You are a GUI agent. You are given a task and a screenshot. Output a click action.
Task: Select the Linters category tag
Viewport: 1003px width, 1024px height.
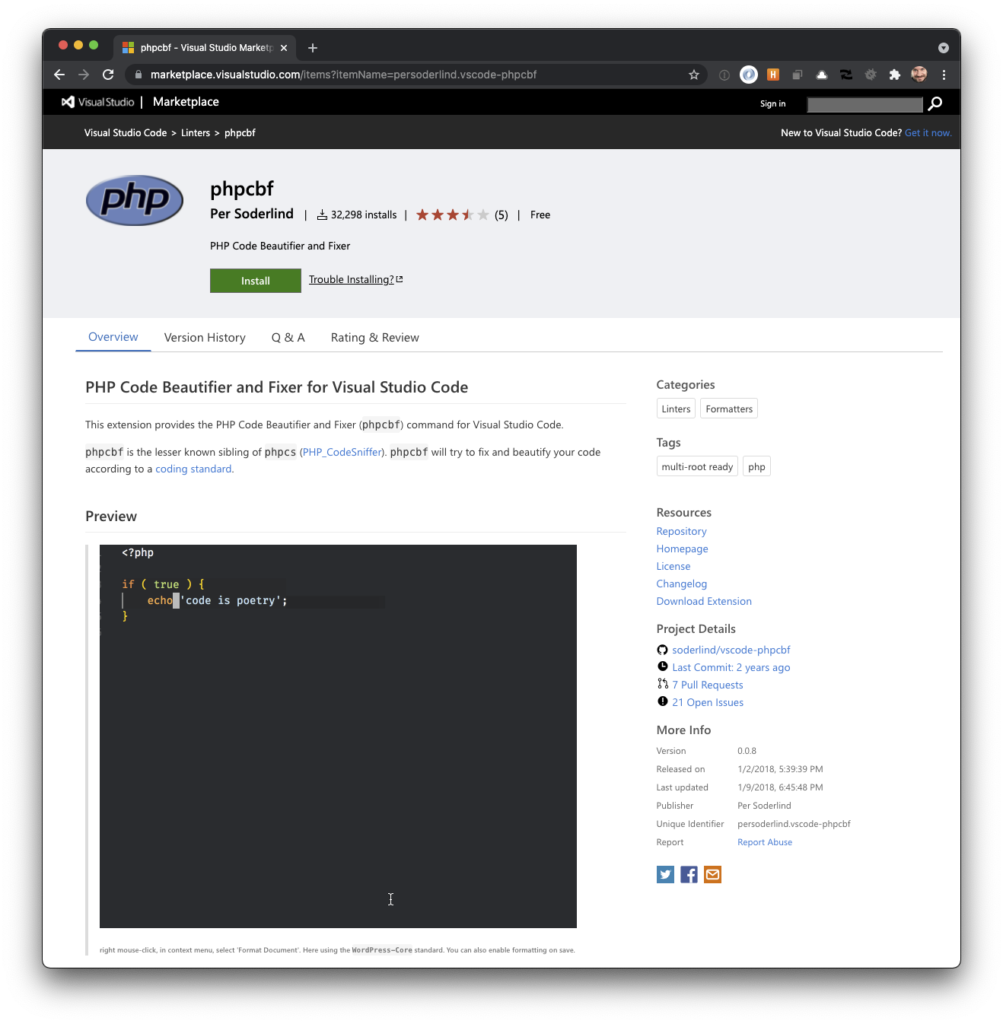click(x=676, y=409)
